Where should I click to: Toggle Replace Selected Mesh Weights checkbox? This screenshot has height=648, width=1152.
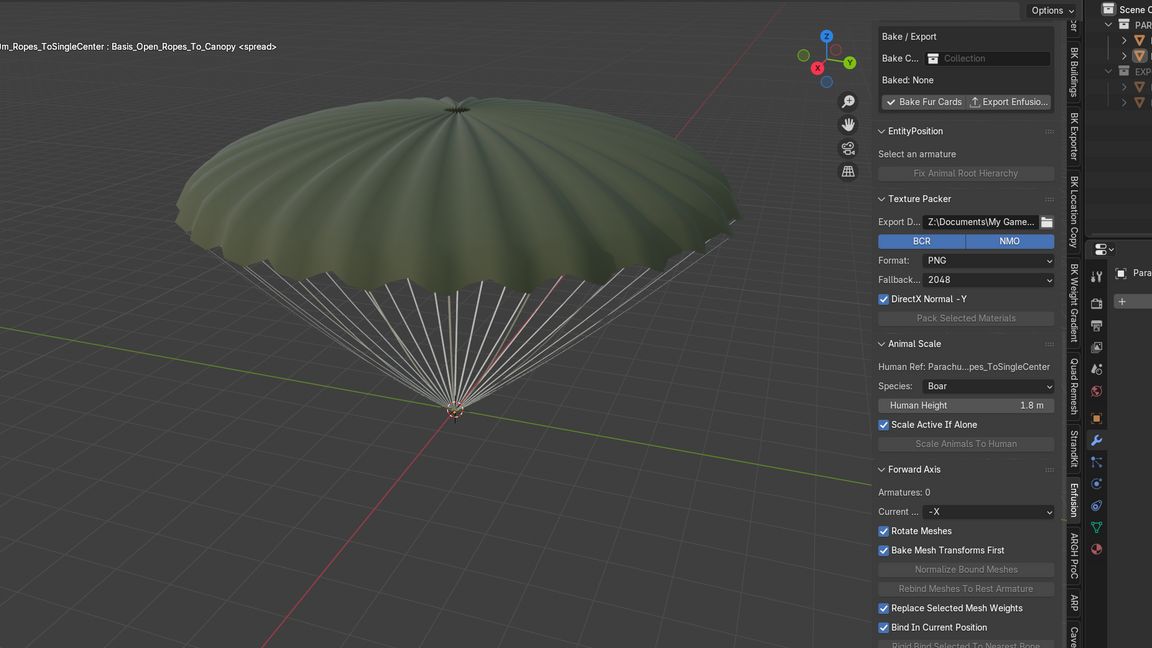(883, 608)
